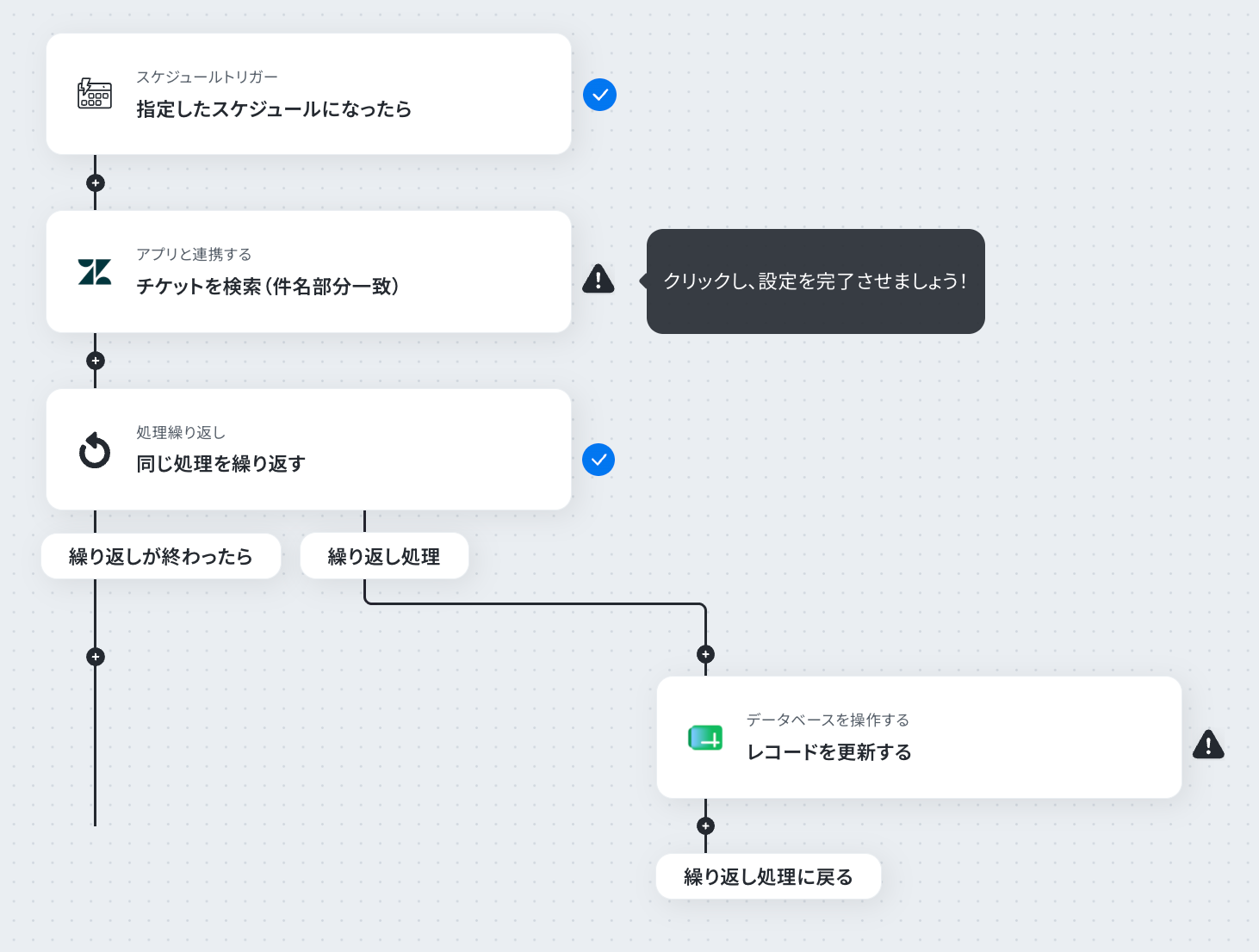
Task: Add step below the レコードを更新する card
Action: click(x=705, y=825)
